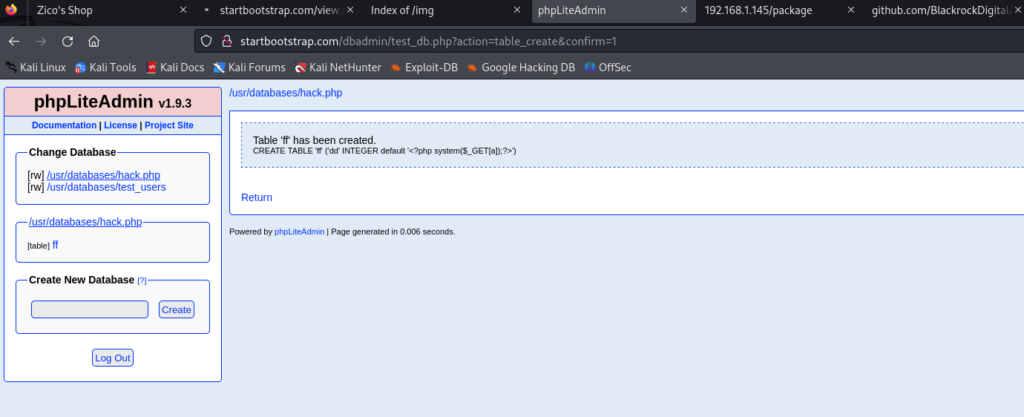Close the phpLiteAdmin tab
The image size is (1024, 417).
[684, 10]
